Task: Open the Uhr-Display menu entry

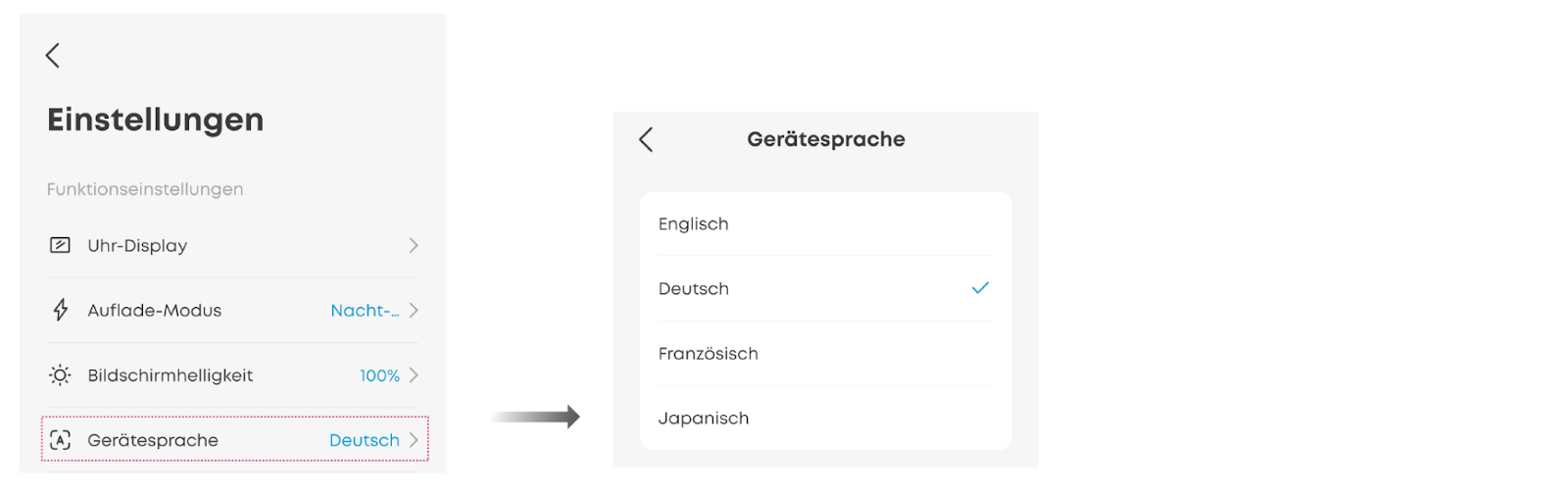Action: (x=137, y=246)
